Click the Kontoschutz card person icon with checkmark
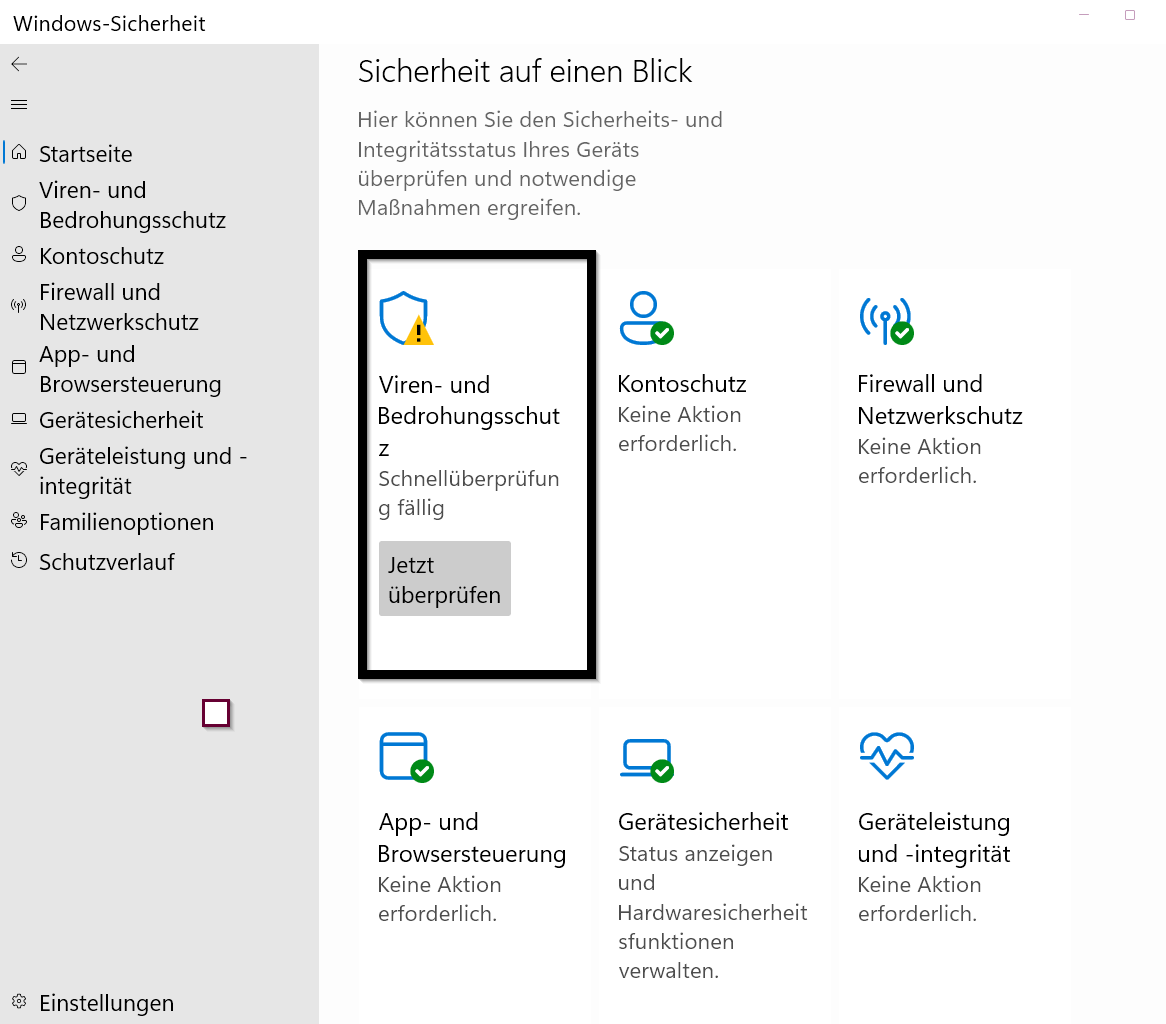This screenshot has width=1166, height=1024. point(646,318)
